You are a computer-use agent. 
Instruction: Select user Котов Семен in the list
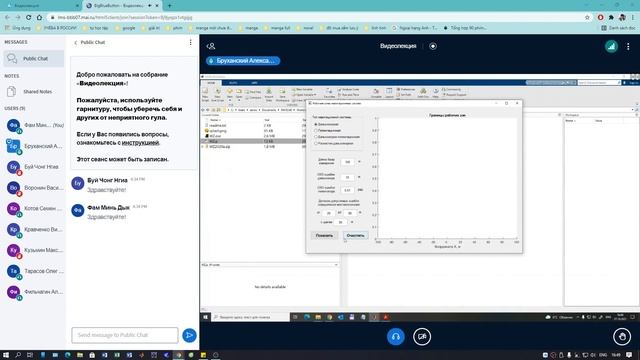click(x=34, y=209)
